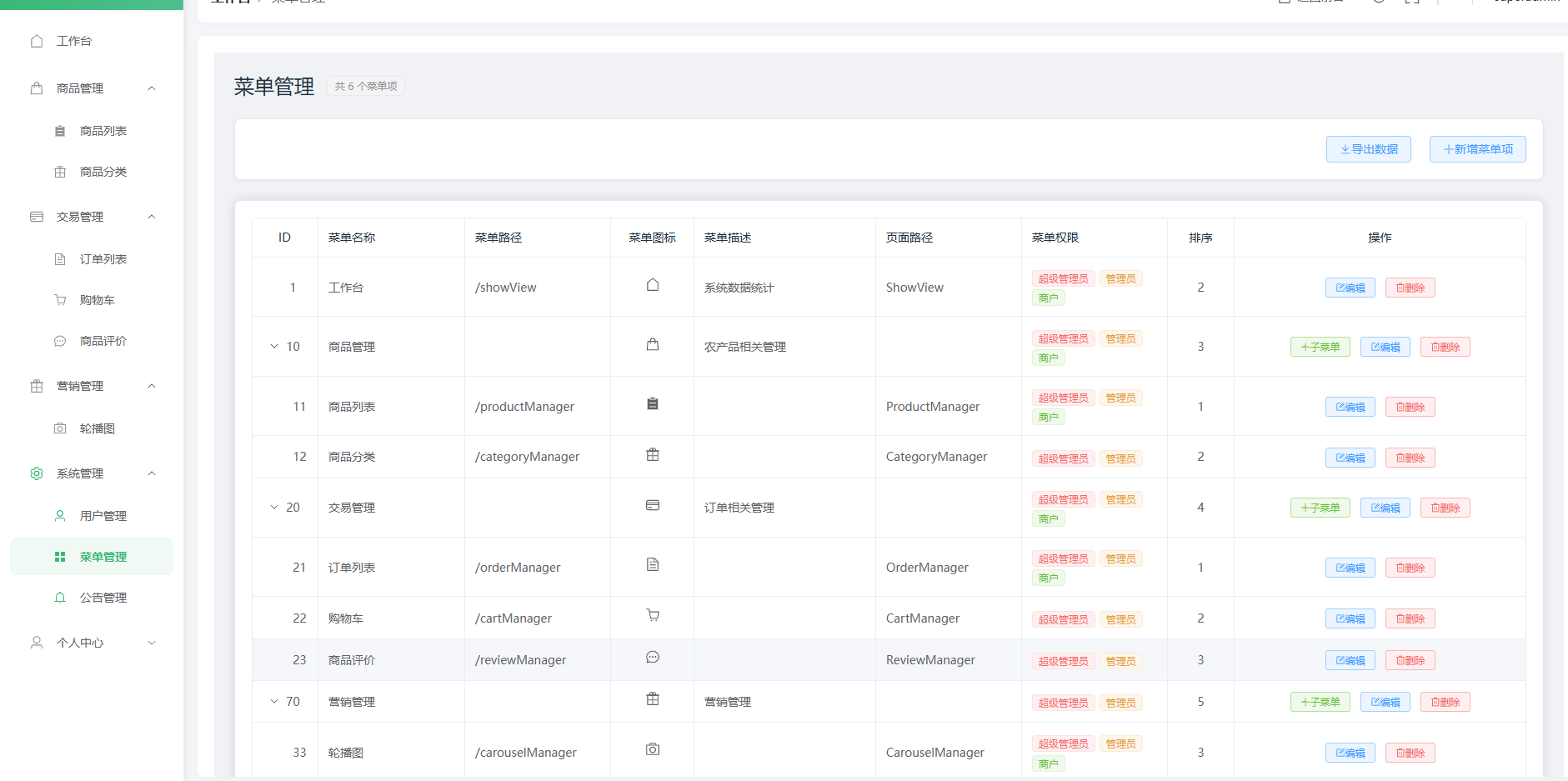The height and width of the screenshot is (781, 1568).
Task: Click the chat bubble icon in 商品评价 row
Action: (x=653, y=658)
